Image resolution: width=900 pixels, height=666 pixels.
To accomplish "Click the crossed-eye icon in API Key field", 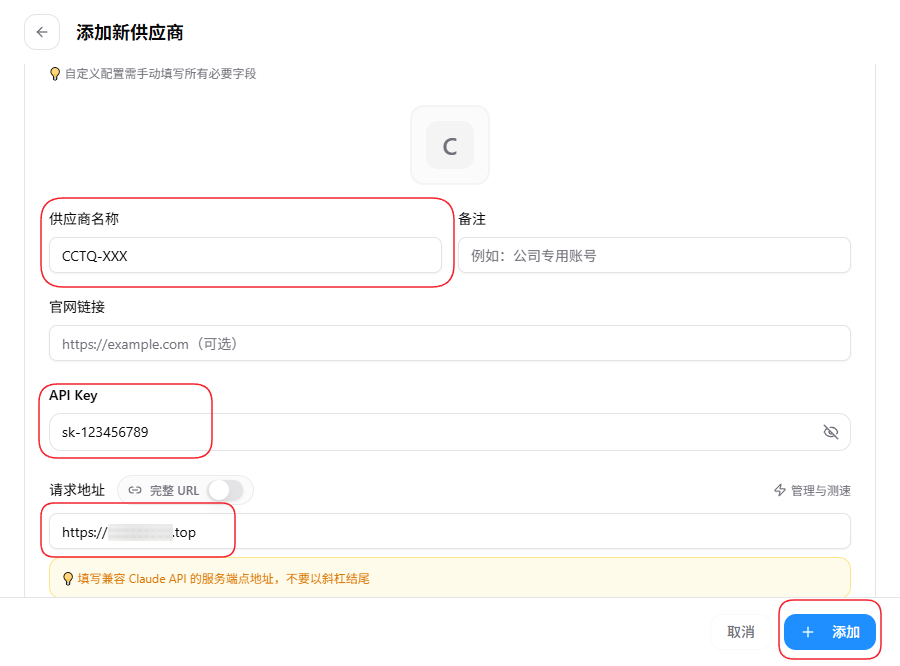I will [830, 432].
